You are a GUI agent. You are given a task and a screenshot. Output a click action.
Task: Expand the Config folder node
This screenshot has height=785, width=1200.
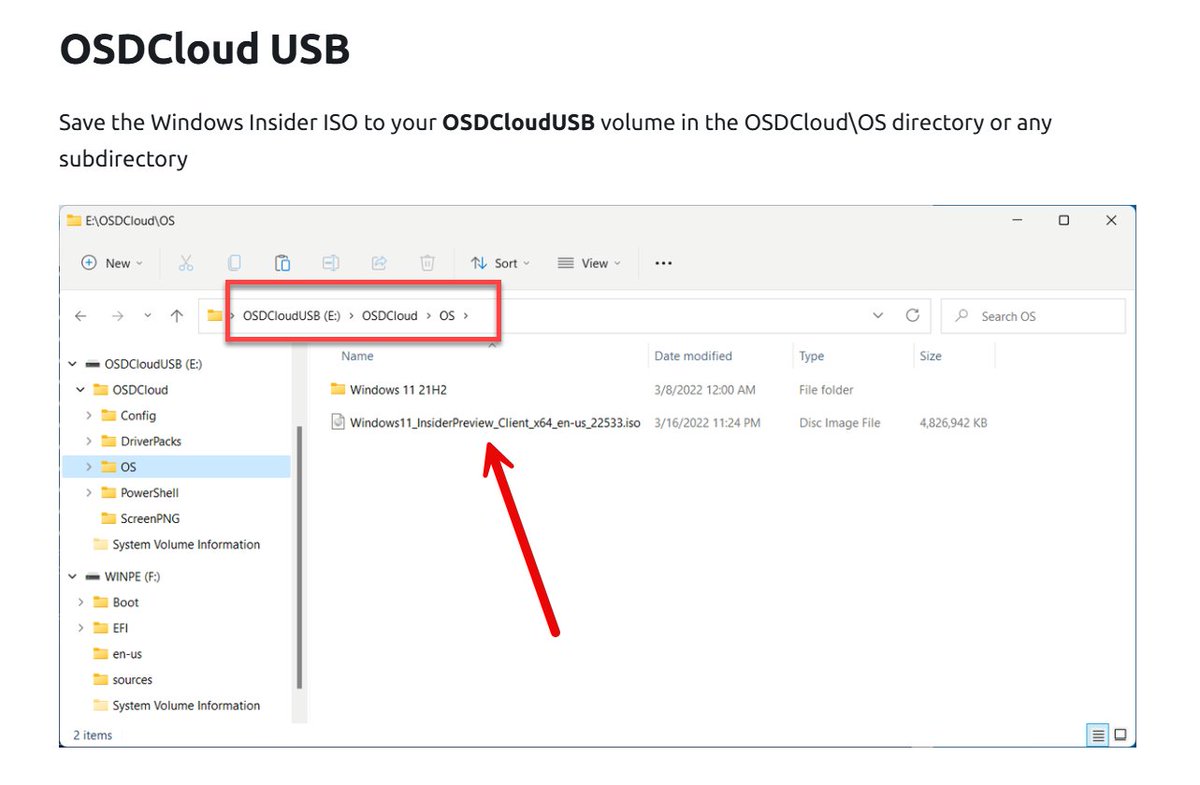[x=89, y=416]
